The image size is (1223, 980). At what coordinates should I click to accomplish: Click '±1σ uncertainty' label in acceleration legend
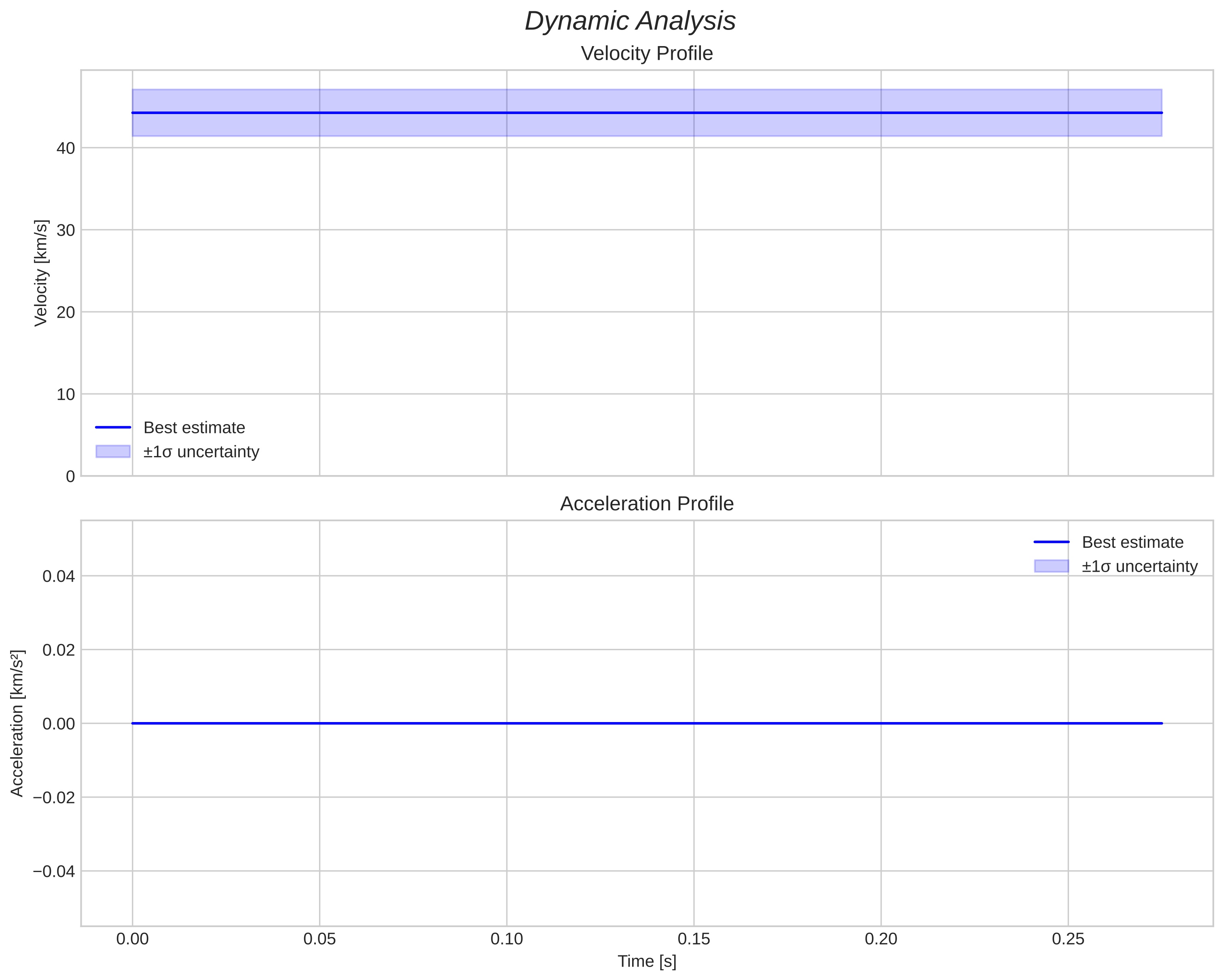point(1139,566)
